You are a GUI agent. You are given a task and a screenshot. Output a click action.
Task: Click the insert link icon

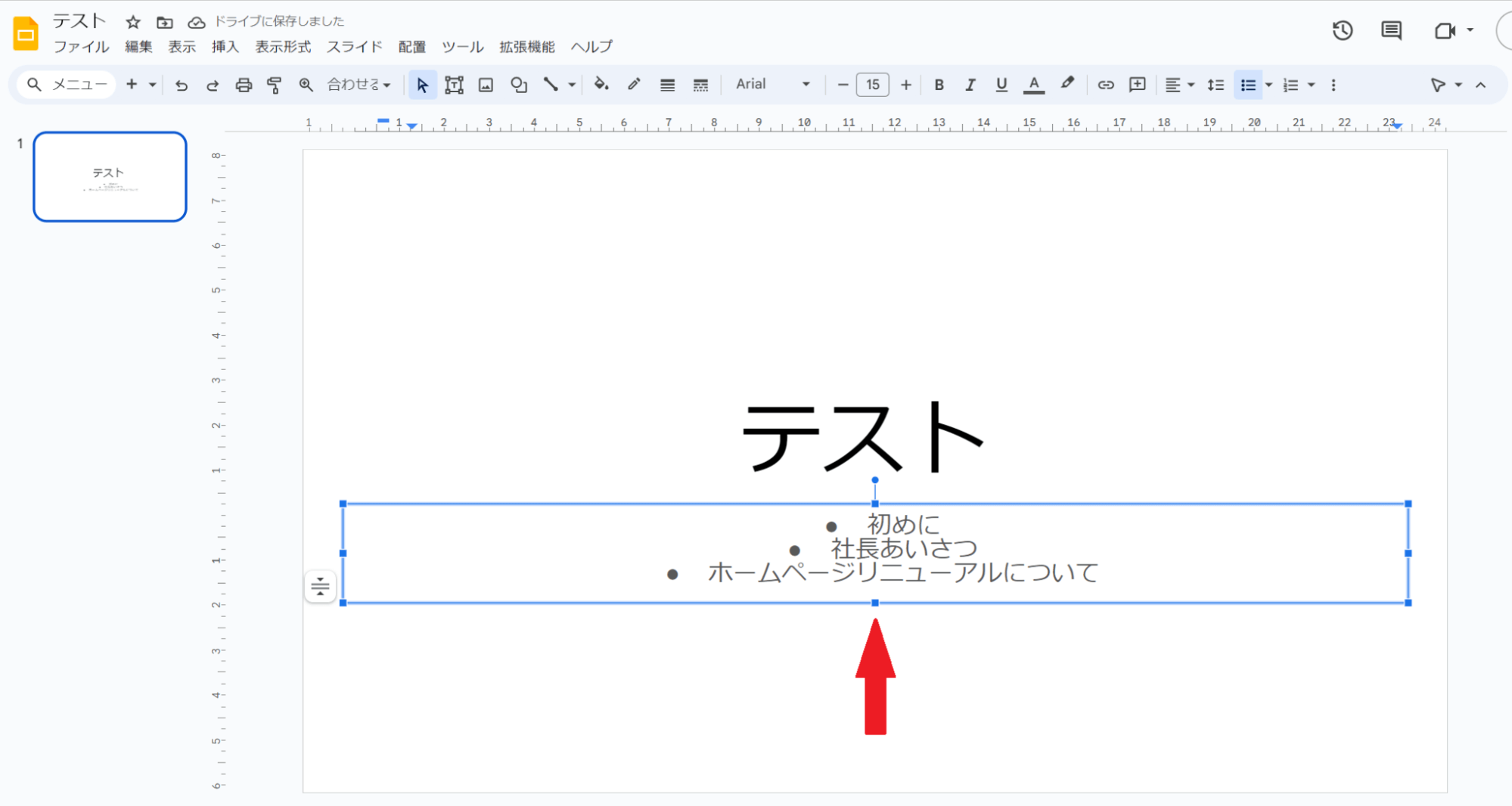(1106, 85)
